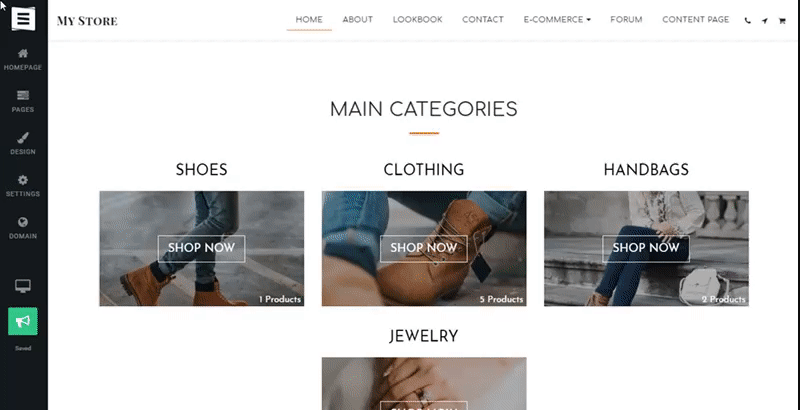The width and height of the screenshot is (800, 410).
Task: Switch to desktop preview monitor icon
Action: (x=23, y=286)
